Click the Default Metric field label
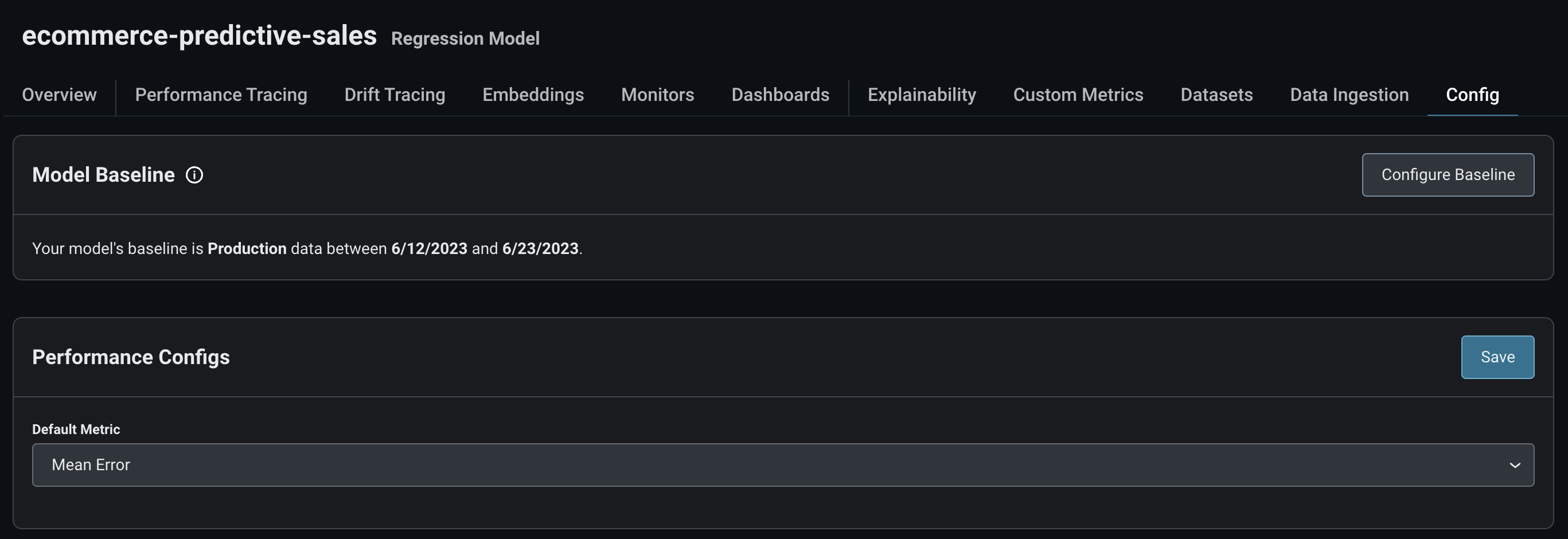 pos(76,429)
